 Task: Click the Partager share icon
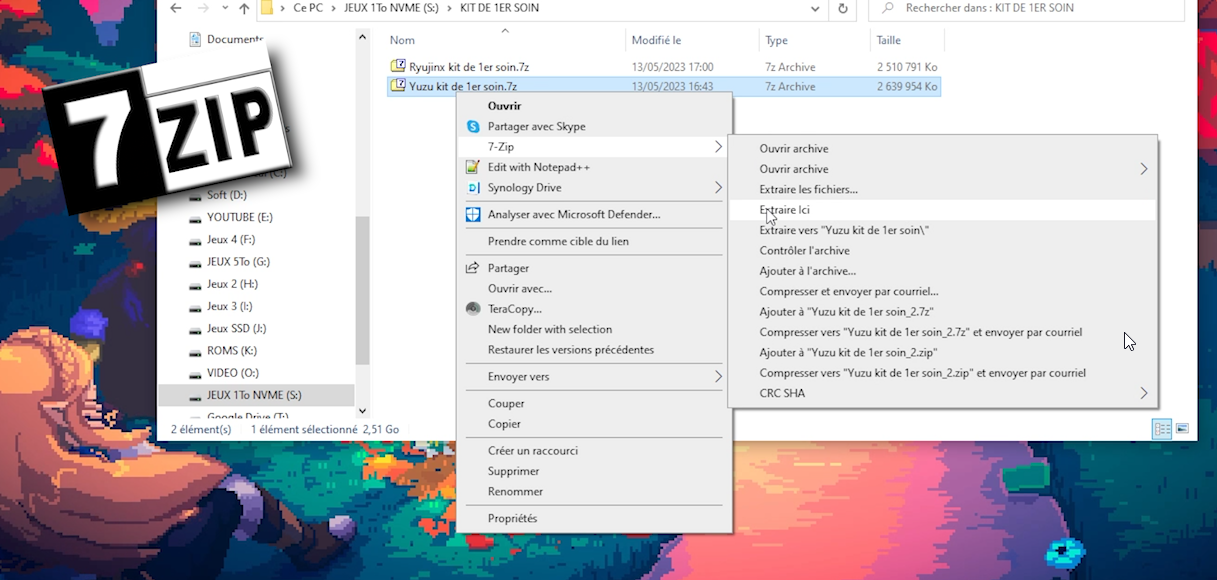(x=473, y=268)
